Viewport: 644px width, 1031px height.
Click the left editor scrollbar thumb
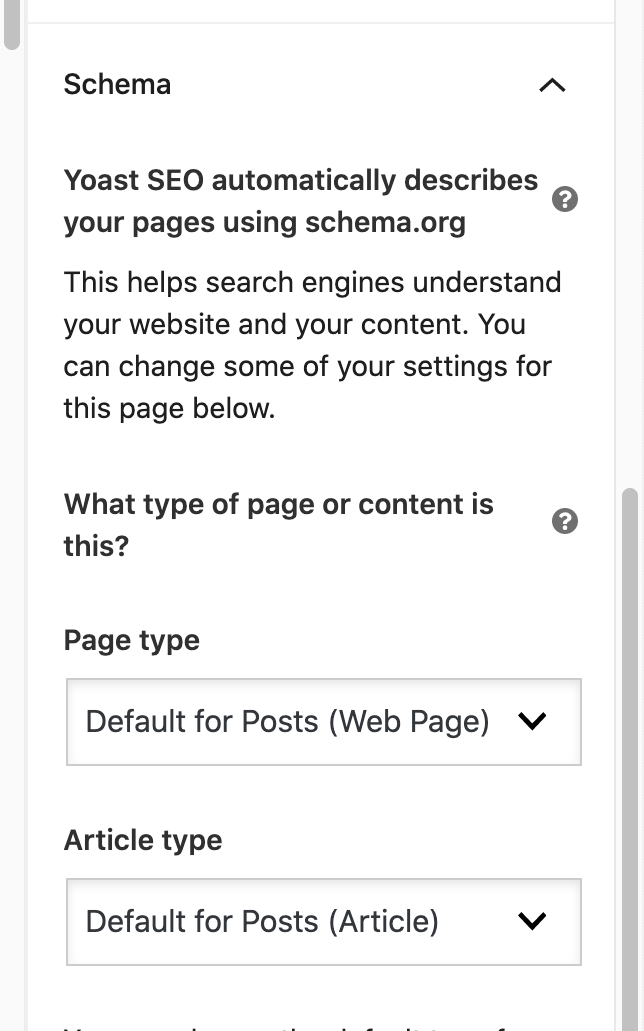click(11, 25)
